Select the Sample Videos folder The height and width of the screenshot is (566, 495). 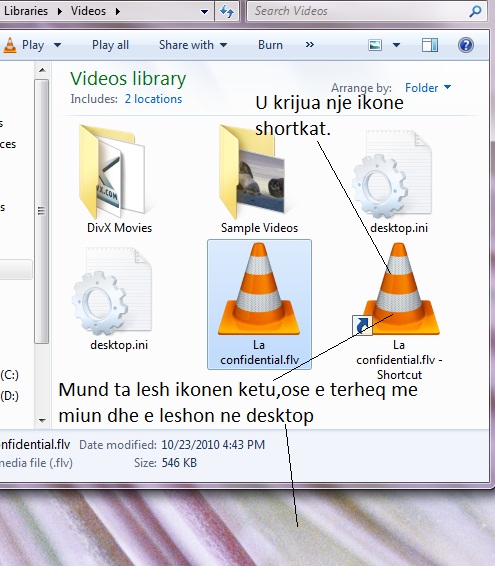tap(259, 179)
